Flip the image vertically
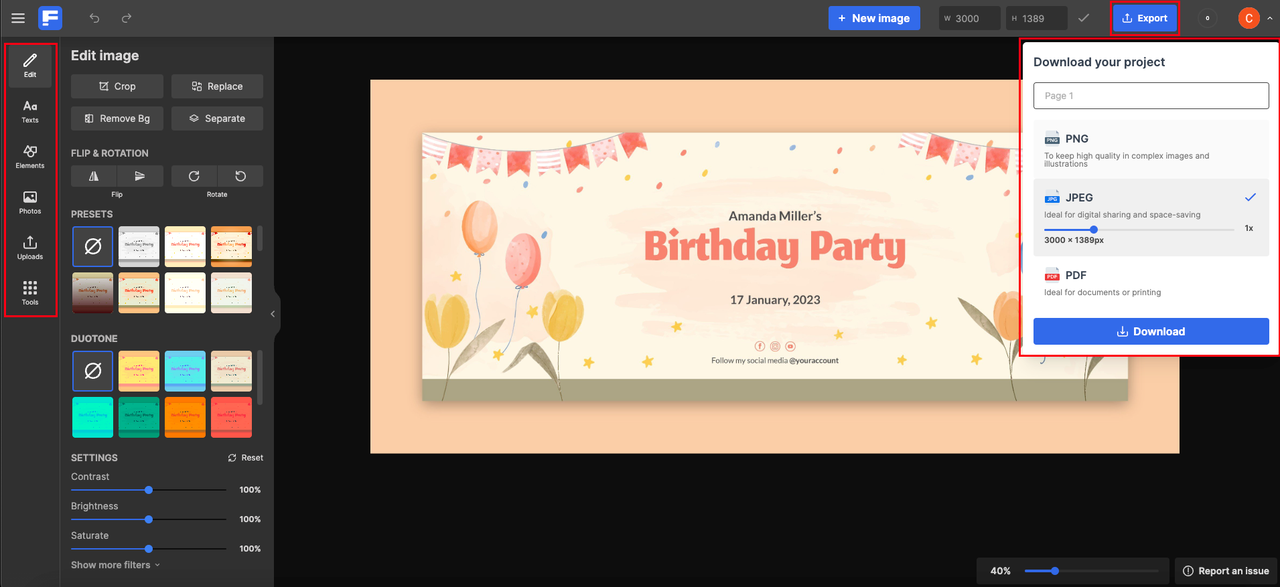Image resolution: width=1280 pixels, height=587 pixels. point(140,176)
